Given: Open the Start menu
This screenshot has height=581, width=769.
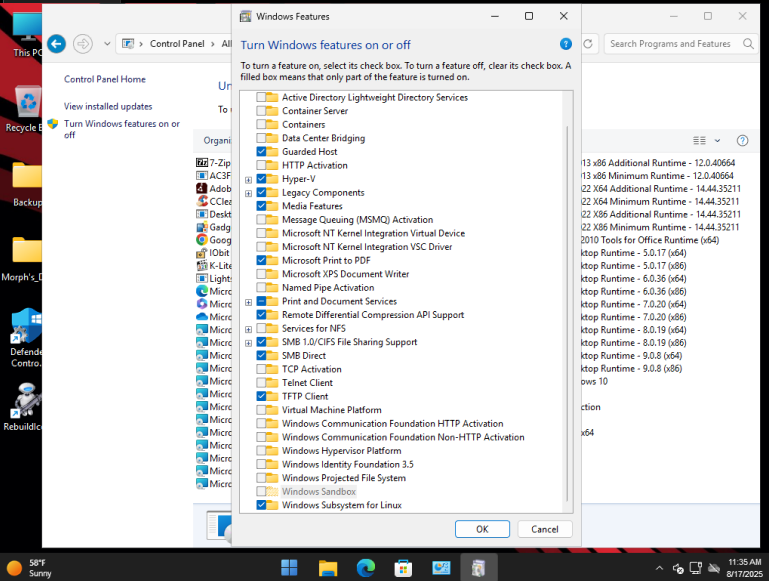Looking at the screenshot, I should tap(289, 568).
